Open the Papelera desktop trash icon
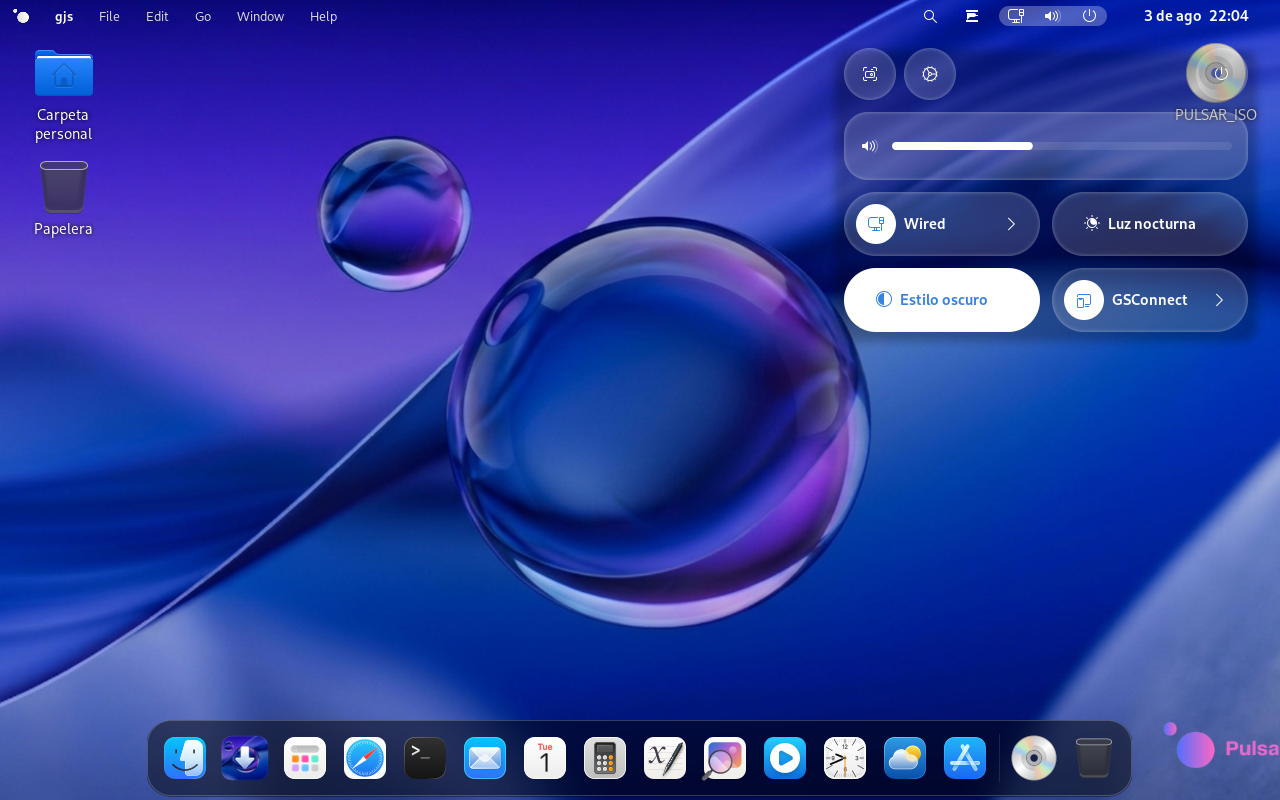The width and height of the screenshot is (1280, 800). click(64, 199)
